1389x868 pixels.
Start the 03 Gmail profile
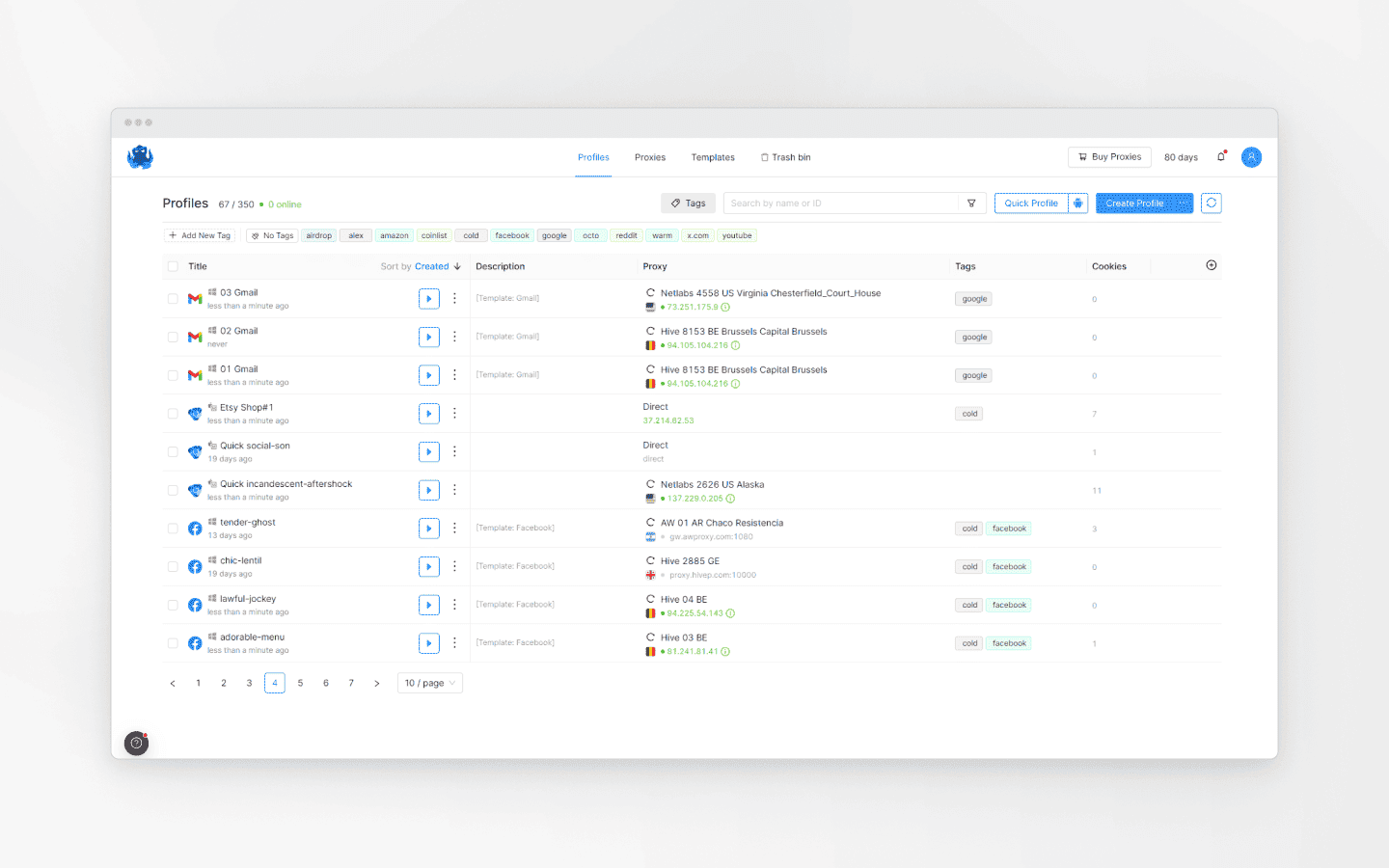click(429, 299)
